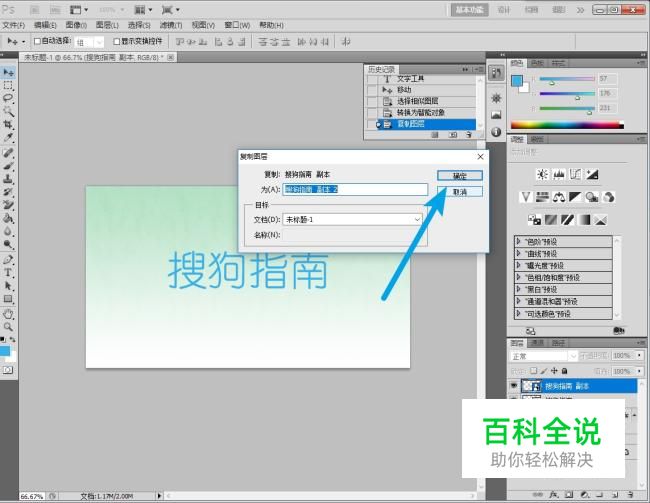Enable the 显示变换控件 checkbox
Image resolution: width=650 pixels, height=503 pixels.
click(117, 41)
